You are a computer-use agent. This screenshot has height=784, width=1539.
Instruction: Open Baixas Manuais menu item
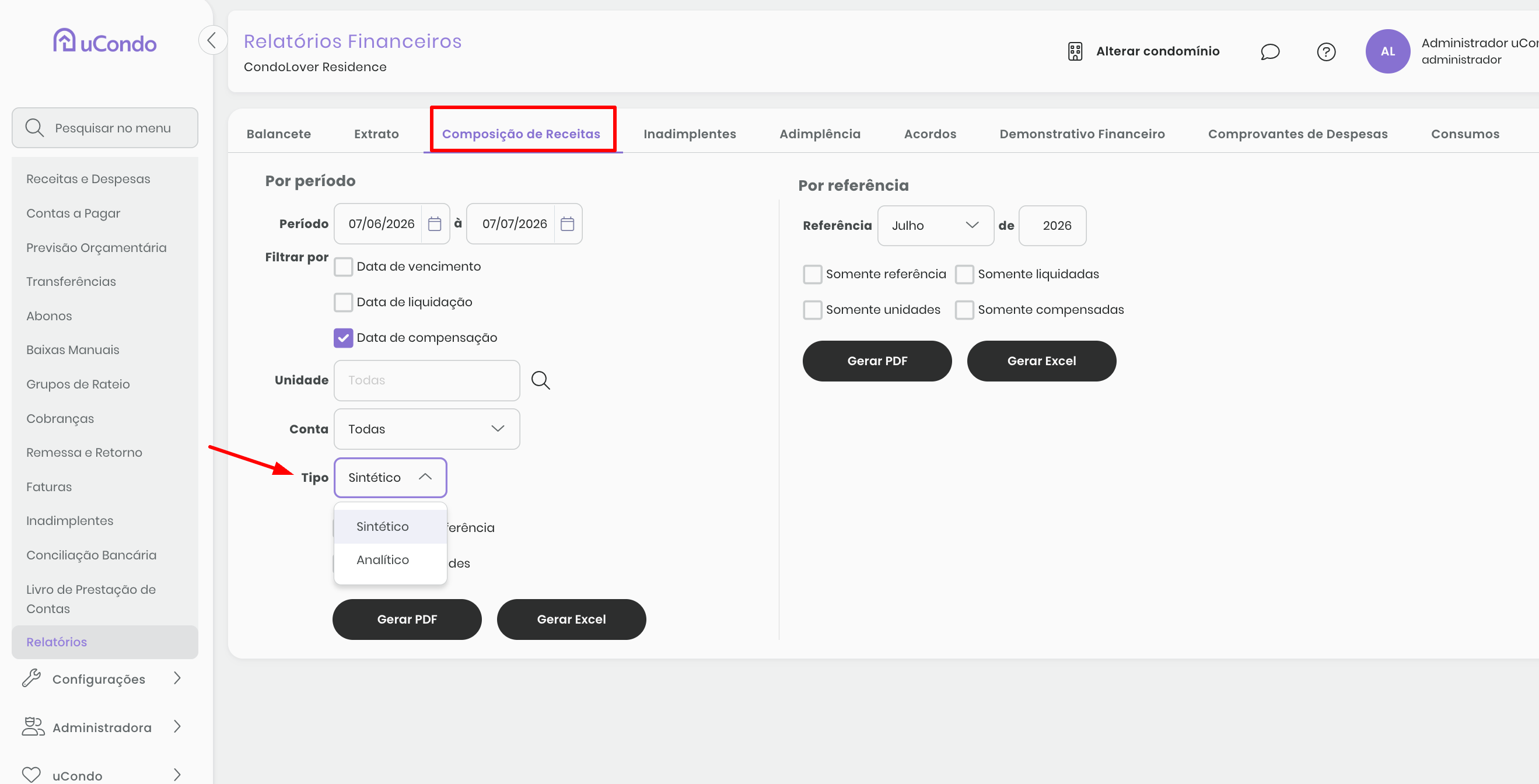click(x=72, y=350)
